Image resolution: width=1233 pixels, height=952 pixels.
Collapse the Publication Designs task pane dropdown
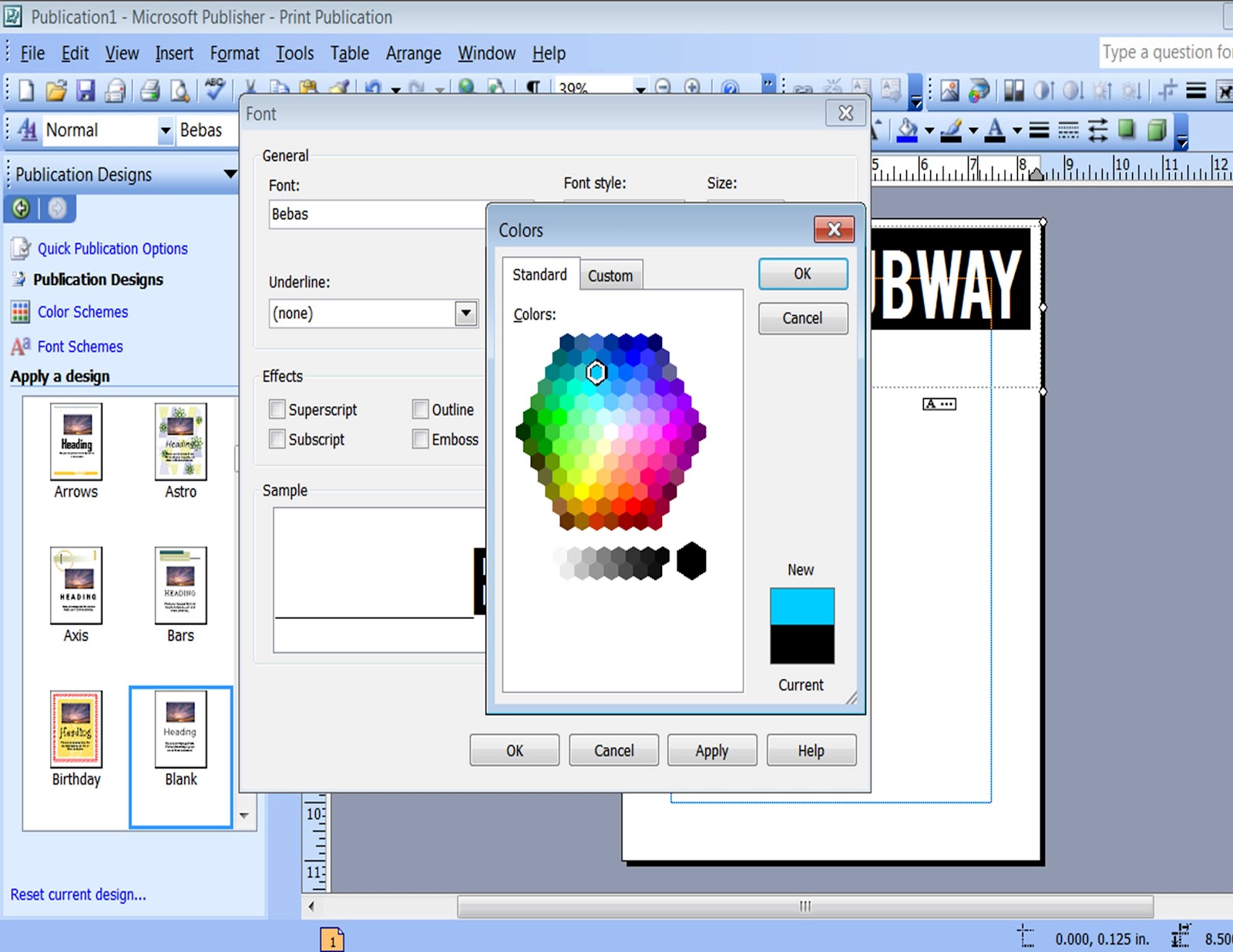(x=229, y=175)
